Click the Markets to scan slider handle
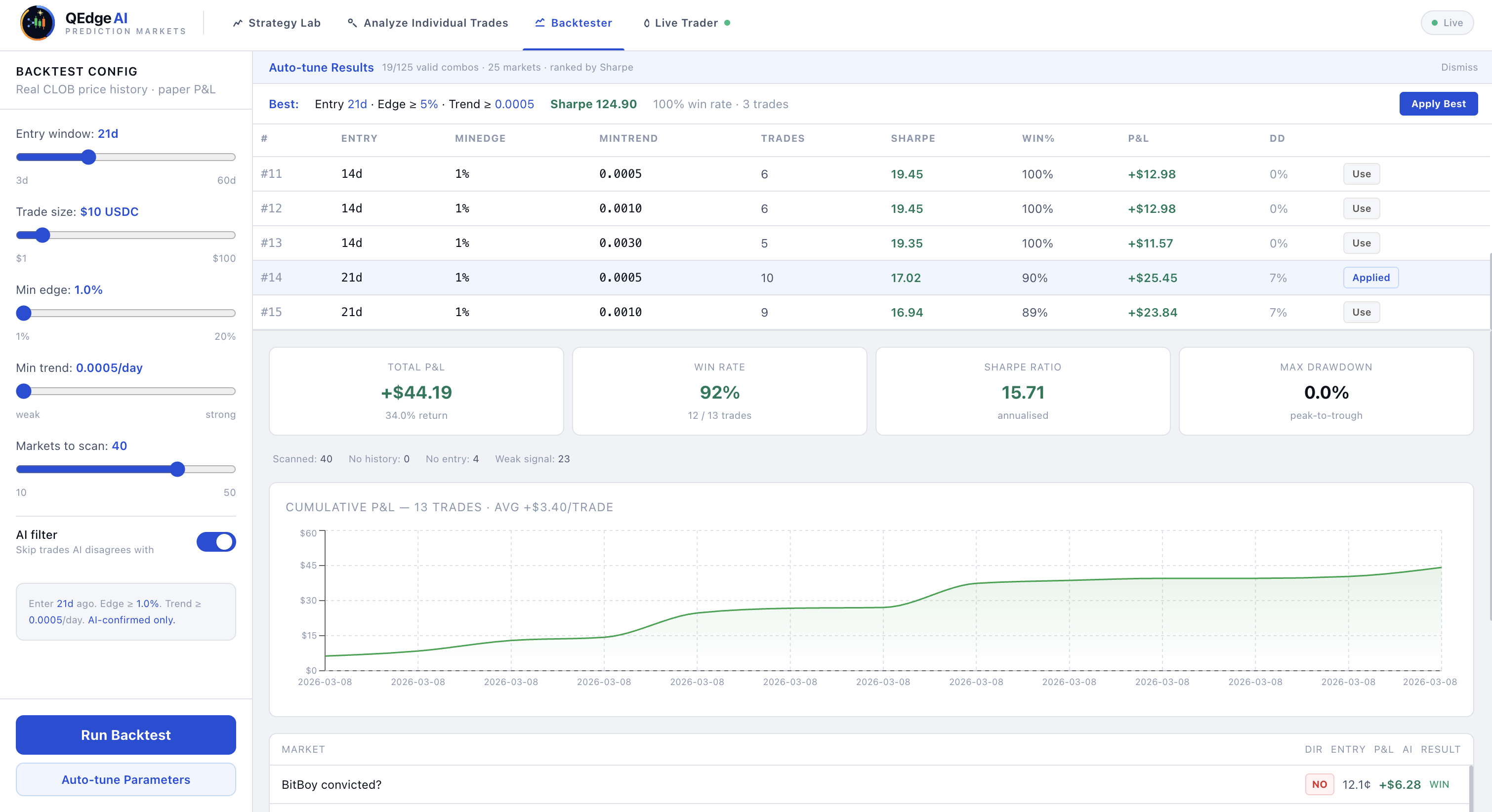The height and width of the screenshot is (812, 1492). coord(178,469)
